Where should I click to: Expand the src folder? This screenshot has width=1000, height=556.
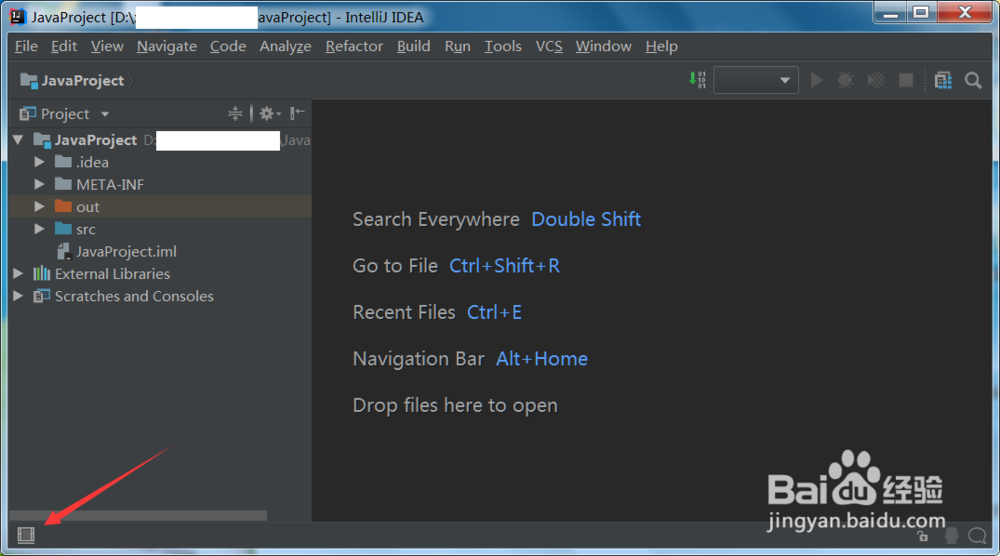[39, 229]
